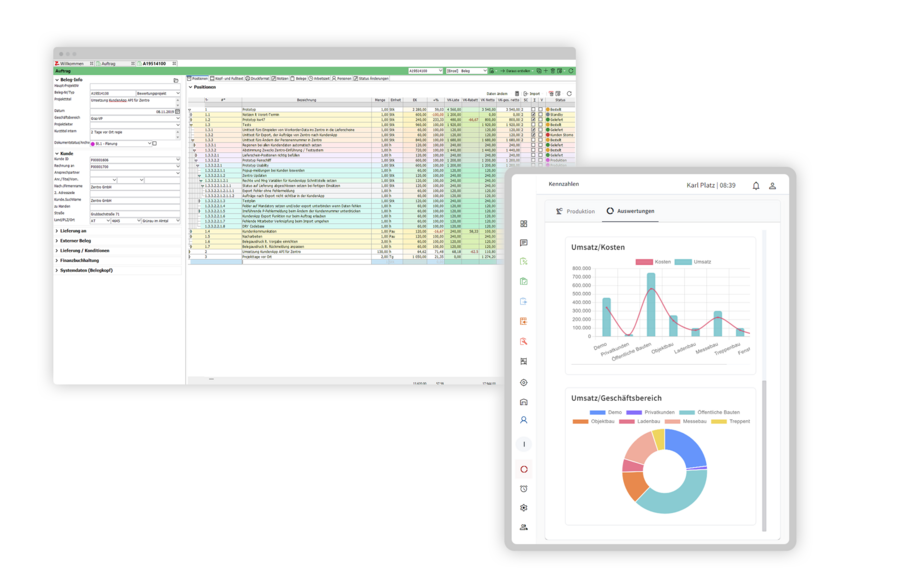The image size is (904, 588).
Task: Click the red circle icon in sidebar
Action: [x=523, y=469]
